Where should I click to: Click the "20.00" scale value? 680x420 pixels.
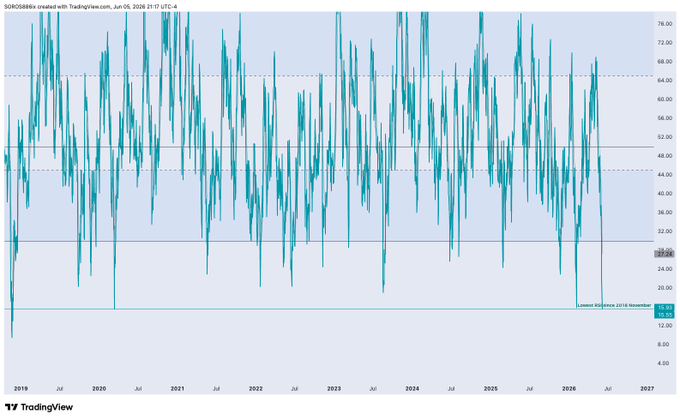(664, 288)
